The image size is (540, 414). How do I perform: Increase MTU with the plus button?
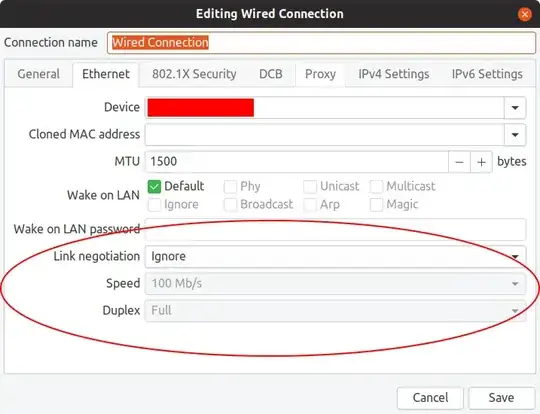tap(481, 162)
